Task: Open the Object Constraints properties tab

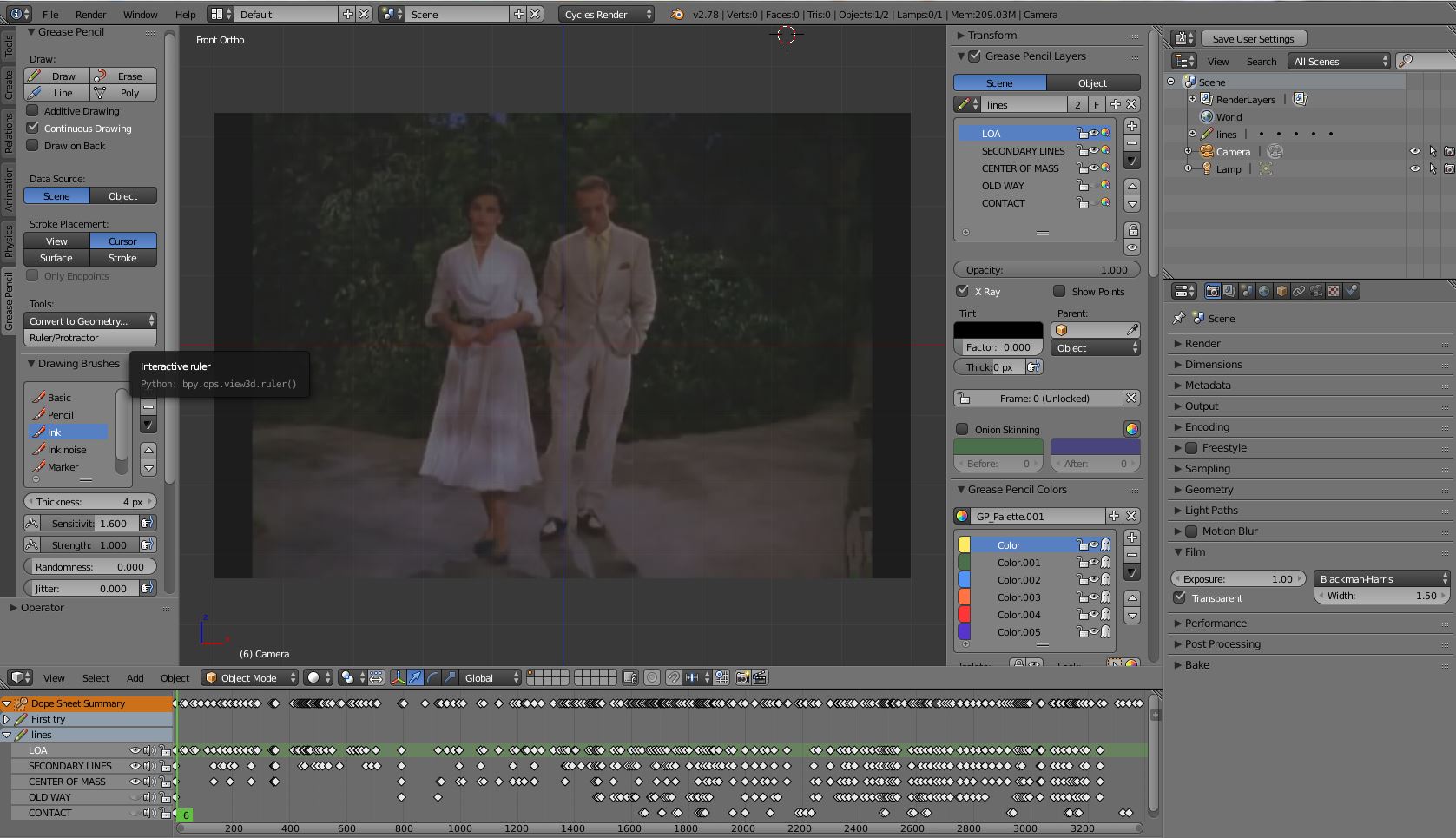Action: (1299, 291)
